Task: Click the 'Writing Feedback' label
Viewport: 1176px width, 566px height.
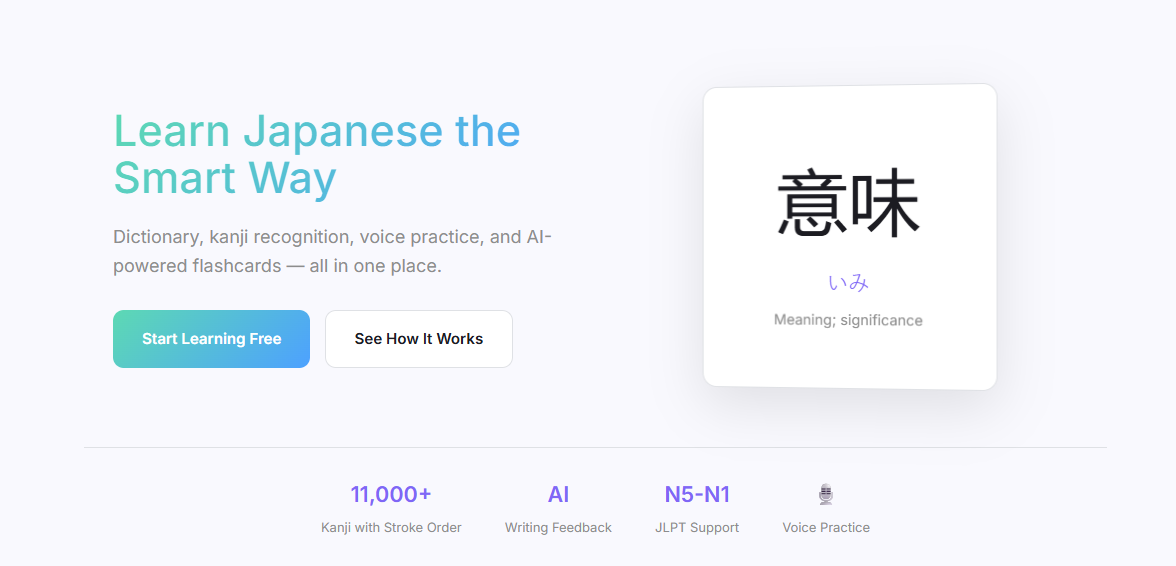Action: pyautogui.click(x=558, y=528)
